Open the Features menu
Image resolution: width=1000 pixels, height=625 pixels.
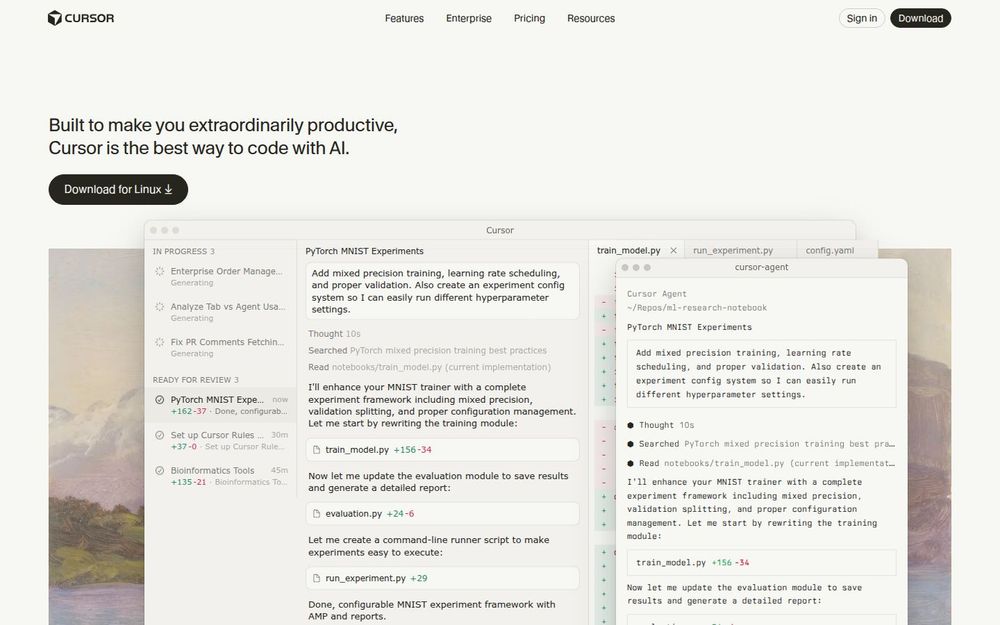coord(404,18)
